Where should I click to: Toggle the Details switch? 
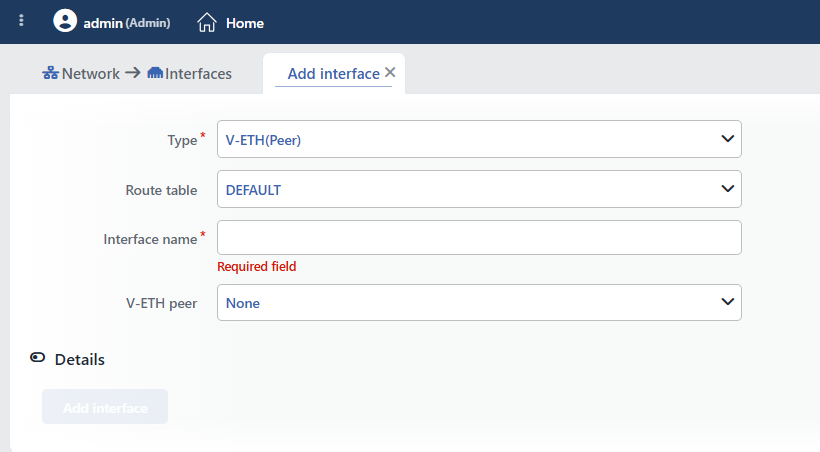point(38,358)
